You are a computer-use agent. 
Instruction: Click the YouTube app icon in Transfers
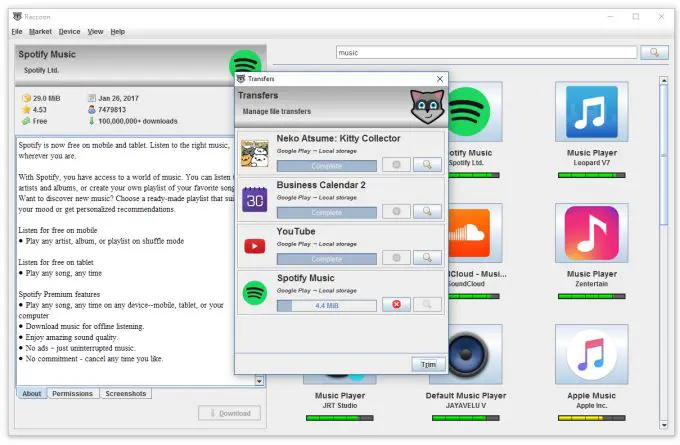coord(254,247)
